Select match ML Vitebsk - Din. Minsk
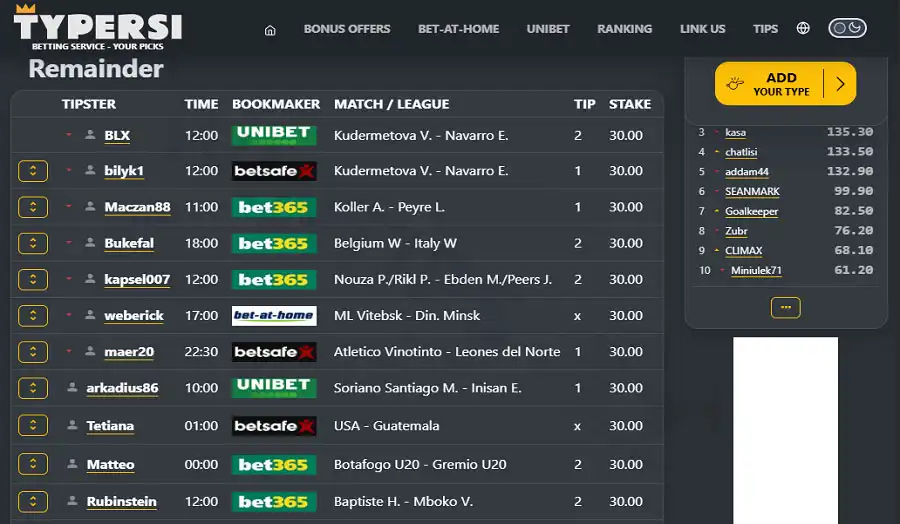 coord(406,316)
